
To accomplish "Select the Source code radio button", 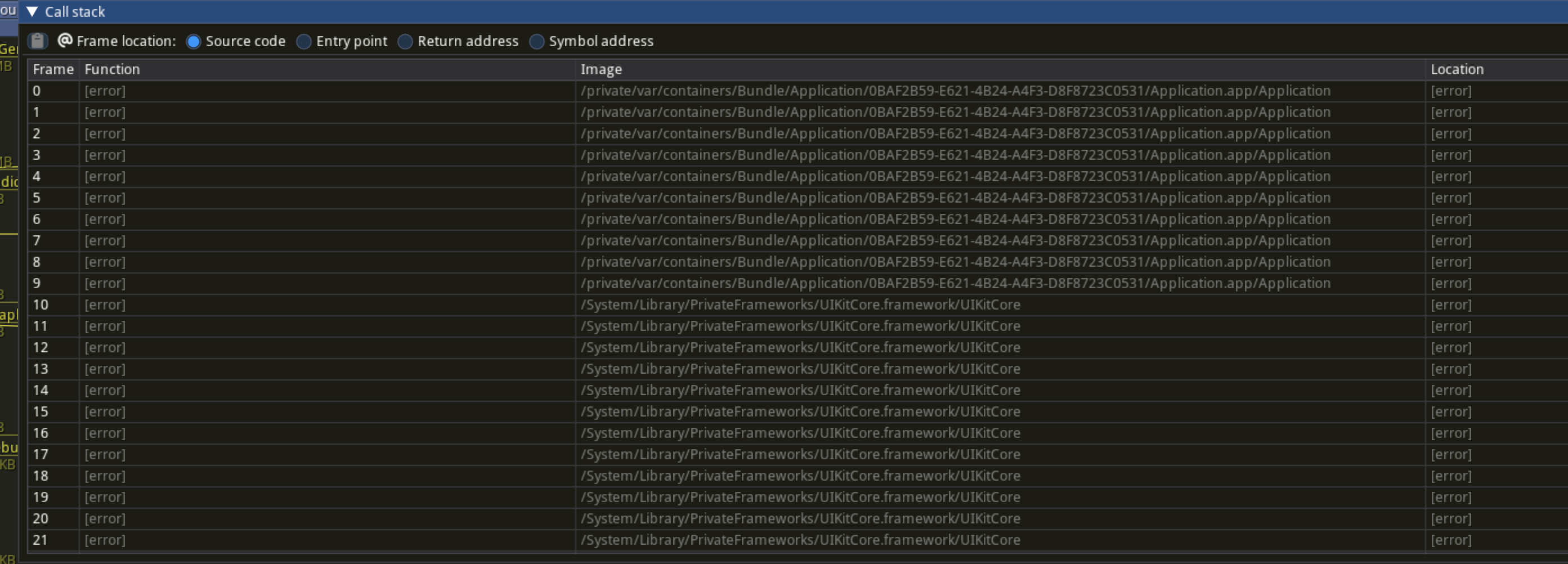I will tap(194, 42).
